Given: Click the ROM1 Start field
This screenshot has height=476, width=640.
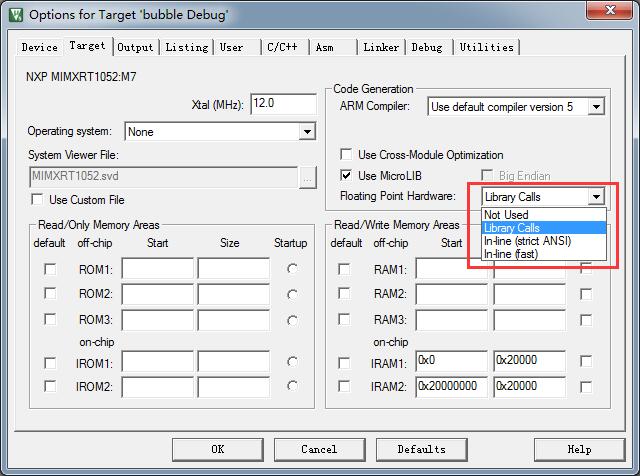Looking at the screenshot, I should (x=158, y=268).
